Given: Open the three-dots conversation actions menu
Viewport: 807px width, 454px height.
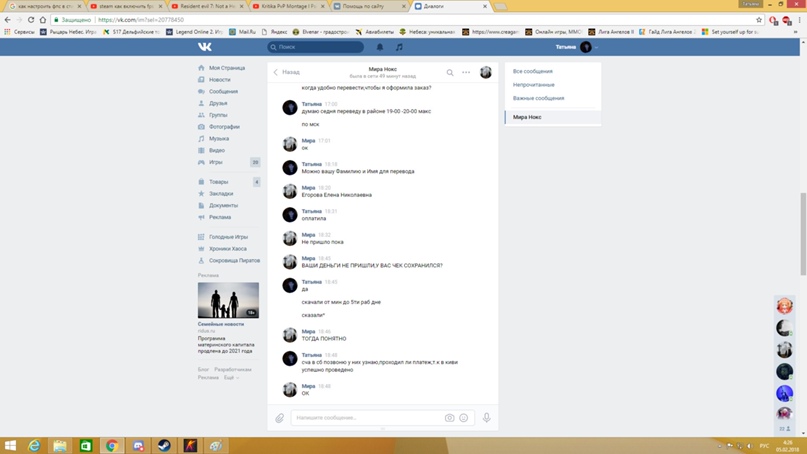Looking at the screenshot, I should 466,72.
